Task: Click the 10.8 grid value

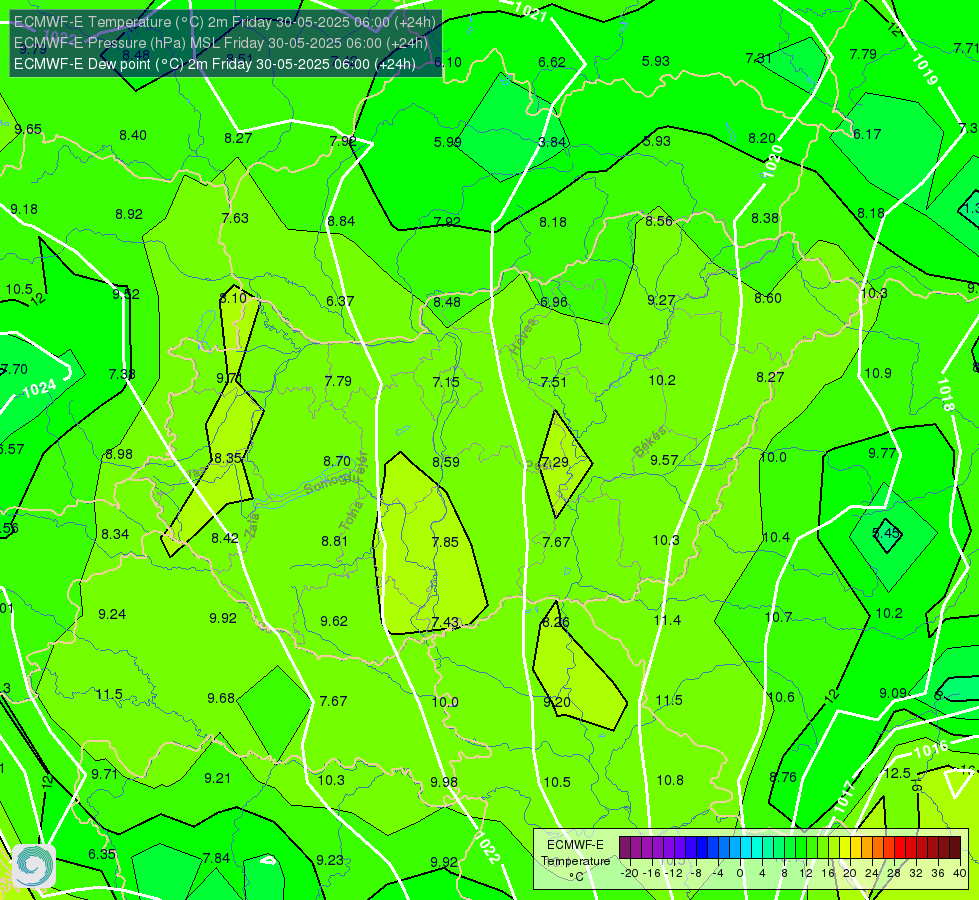Action: 670,780
